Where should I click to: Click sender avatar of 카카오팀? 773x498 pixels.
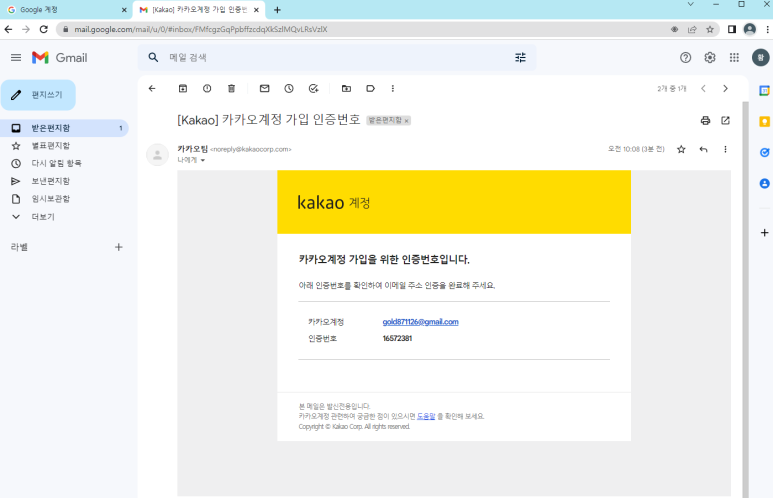[157, 155]
